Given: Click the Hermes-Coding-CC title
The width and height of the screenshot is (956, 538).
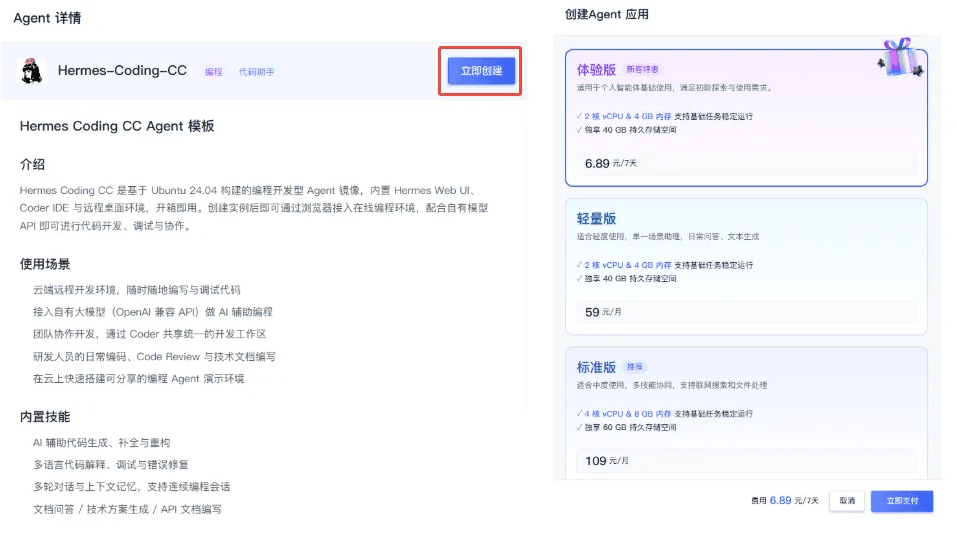Looking at the screenshot, I should pos(122,71).
